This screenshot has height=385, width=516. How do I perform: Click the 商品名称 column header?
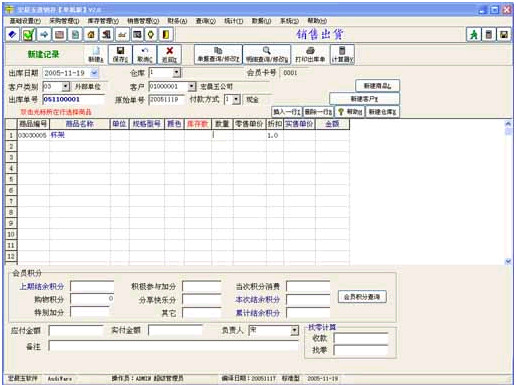(80, 124)
